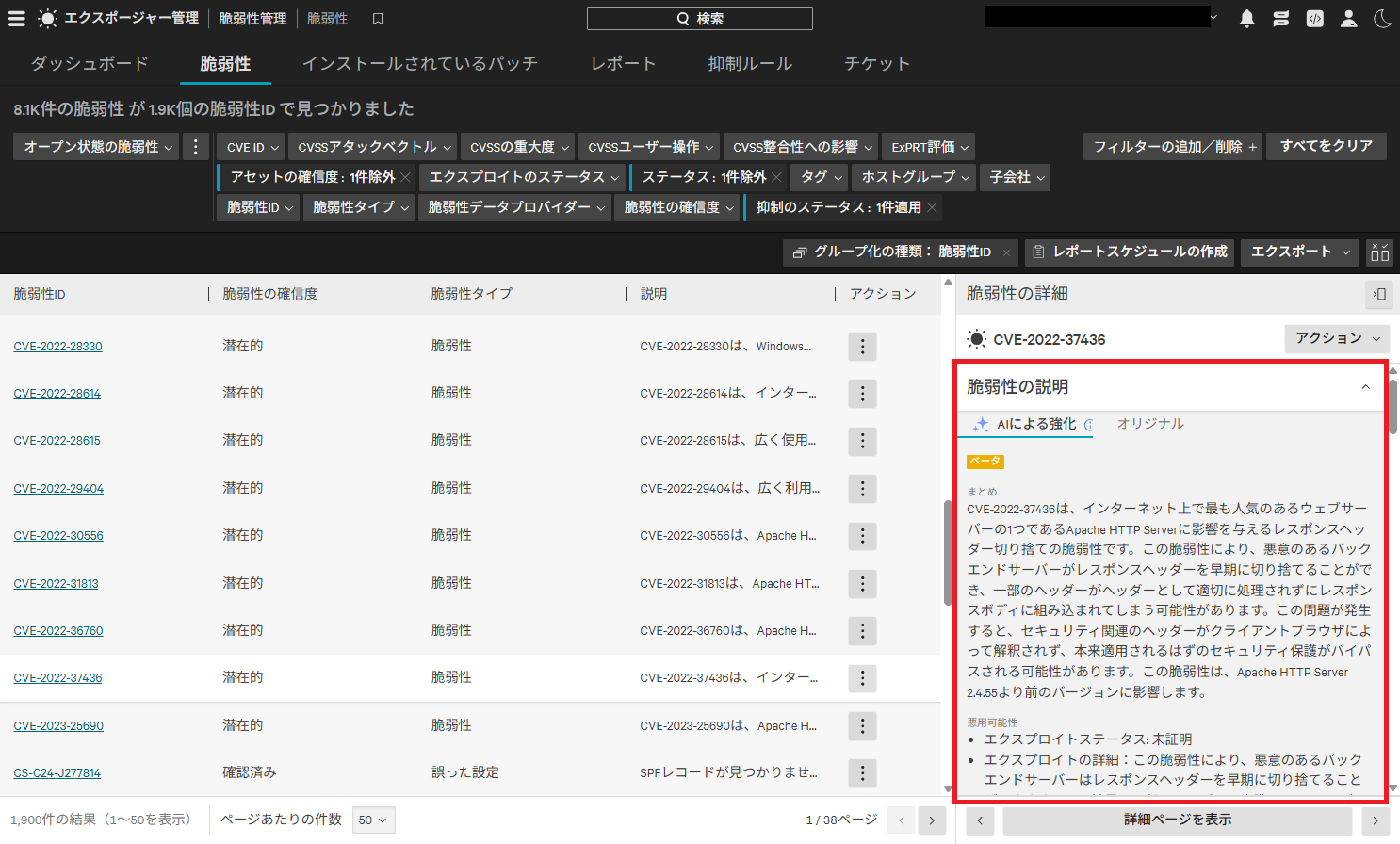This screenshot has height=844, width=1400.
Task: Click the column layout icon beside エクスポート
Action: [1379, 252]
